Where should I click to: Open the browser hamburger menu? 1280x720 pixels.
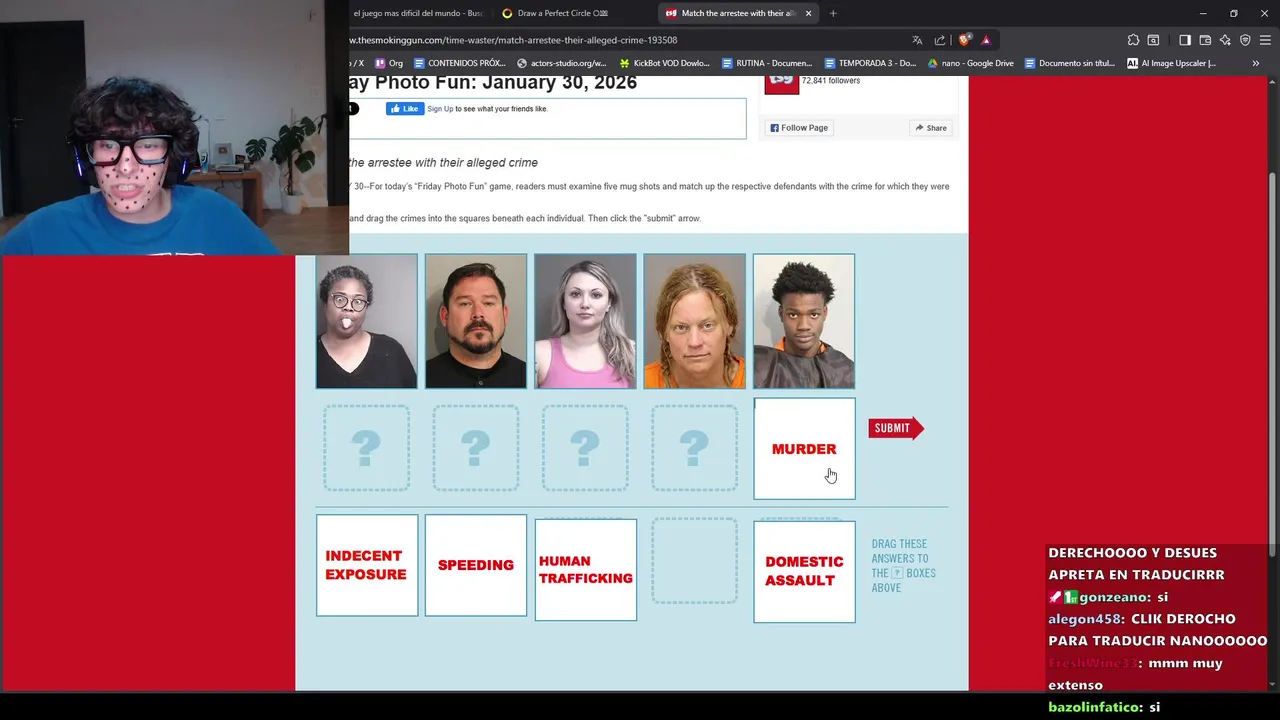pos(1265,40)
